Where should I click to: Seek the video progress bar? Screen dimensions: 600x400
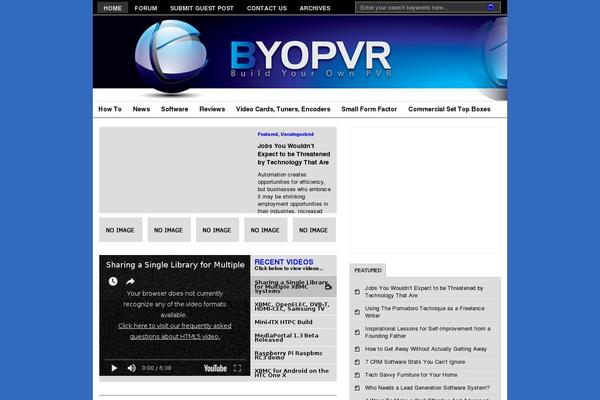tap(174, 360)
